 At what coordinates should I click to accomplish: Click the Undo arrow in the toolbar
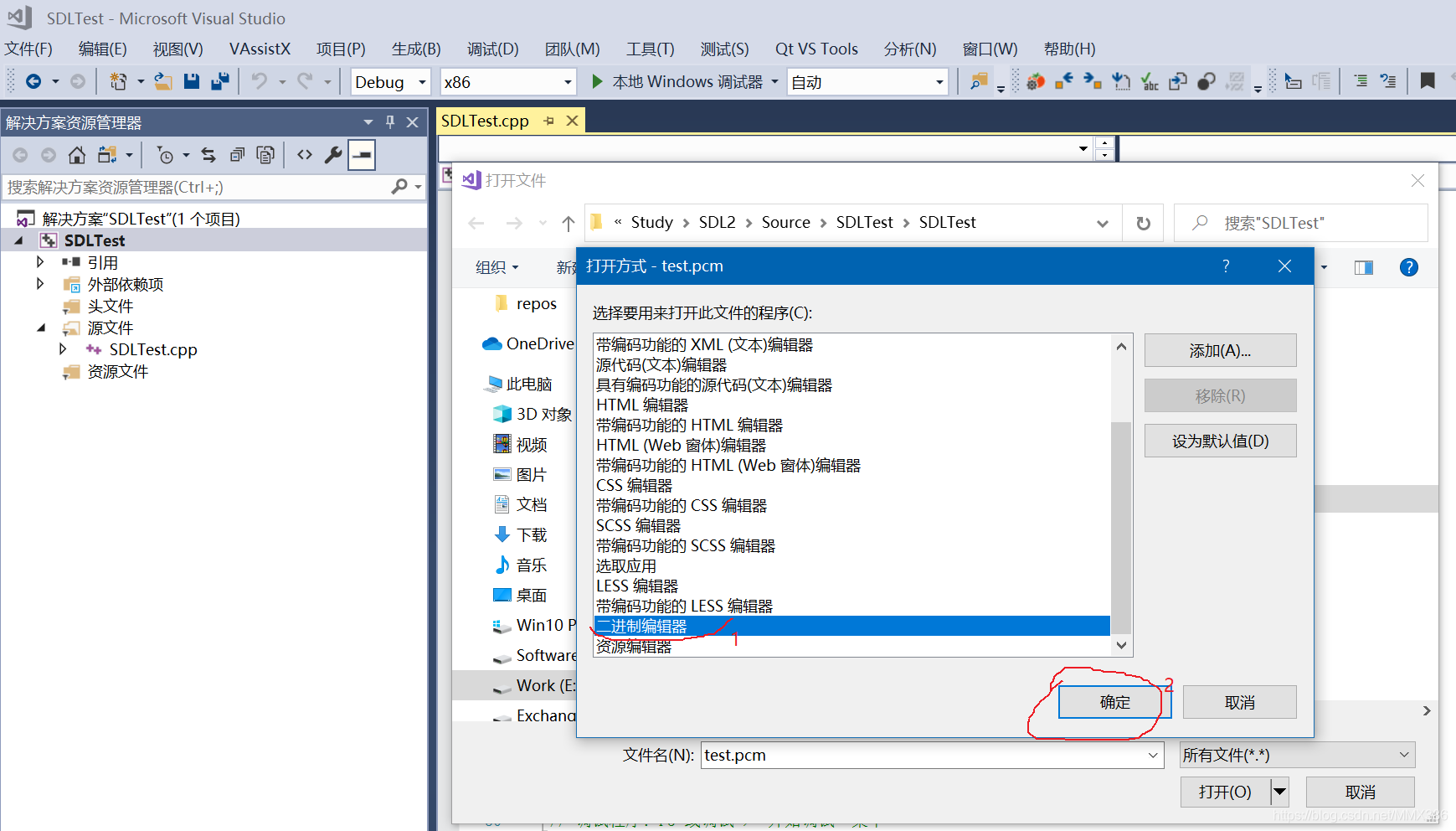click(260, 81)
